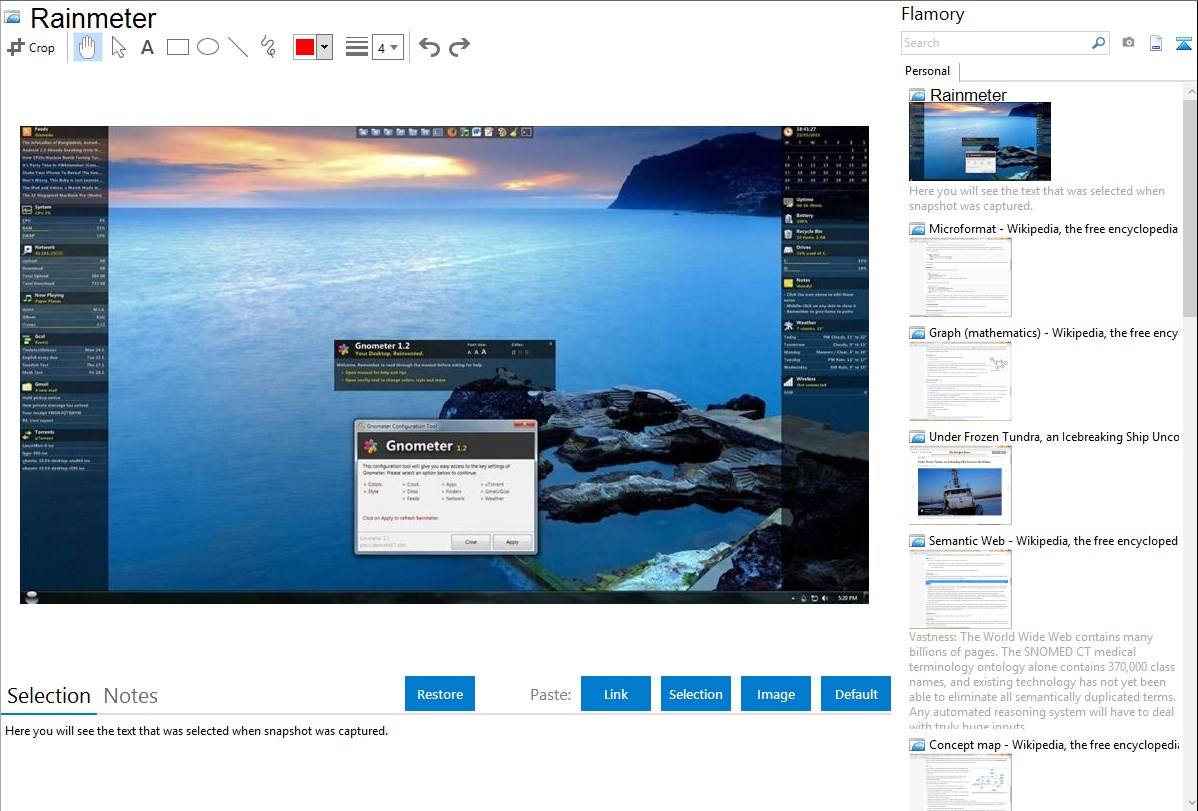Click the Concept map page thumbnail
The image size is (1198, 811).
(x=960, y=782)
